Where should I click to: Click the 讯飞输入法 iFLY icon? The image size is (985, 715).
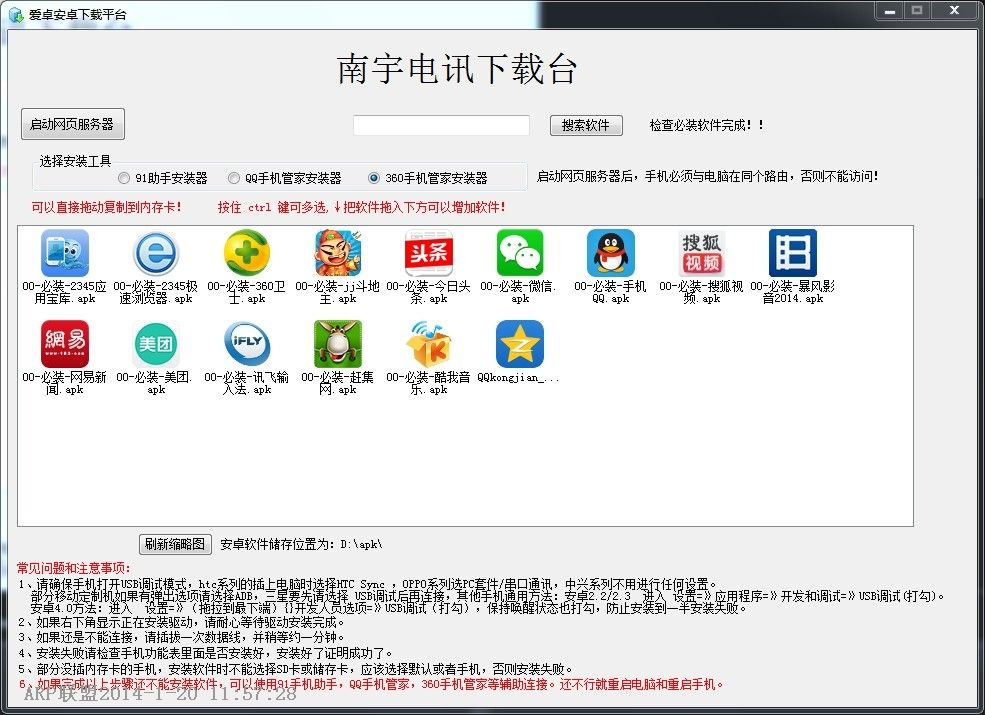point(247,344)
